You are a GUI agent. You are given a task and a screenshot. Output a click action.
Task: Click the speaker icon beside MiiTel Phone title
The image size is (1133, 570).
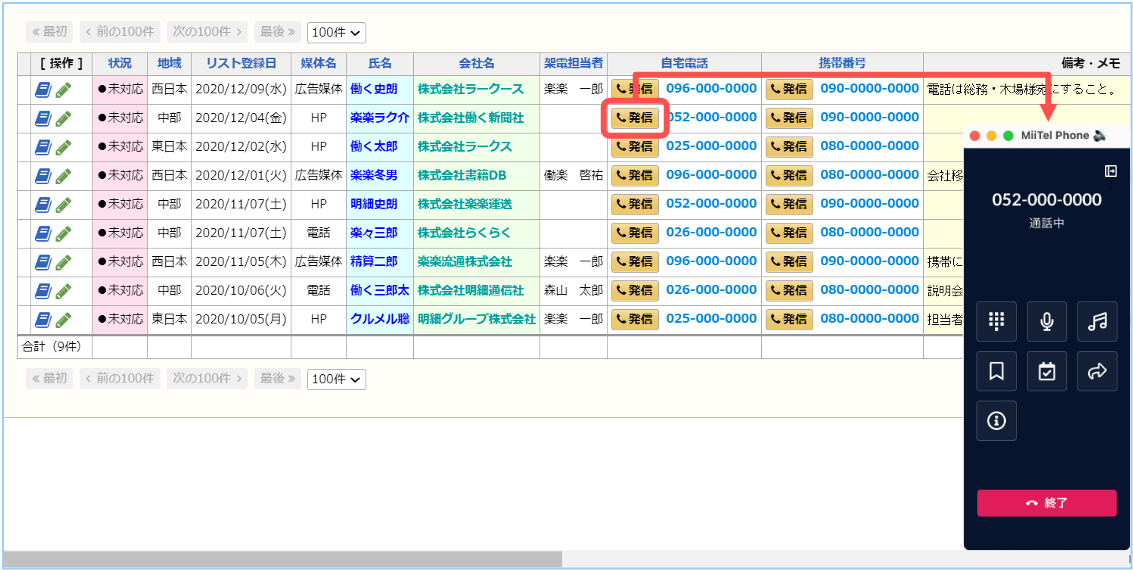pyautogui.click(x=1100, y=135)
